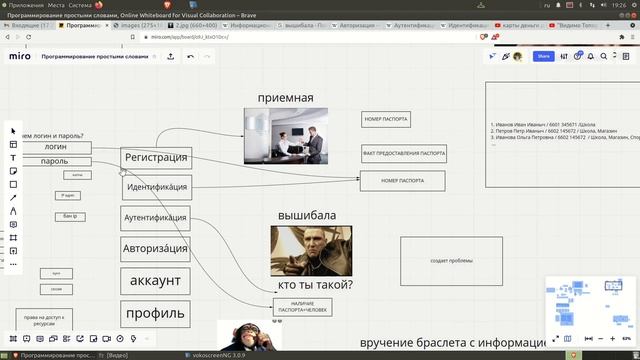Open the user avatar menu

point(518,56)
